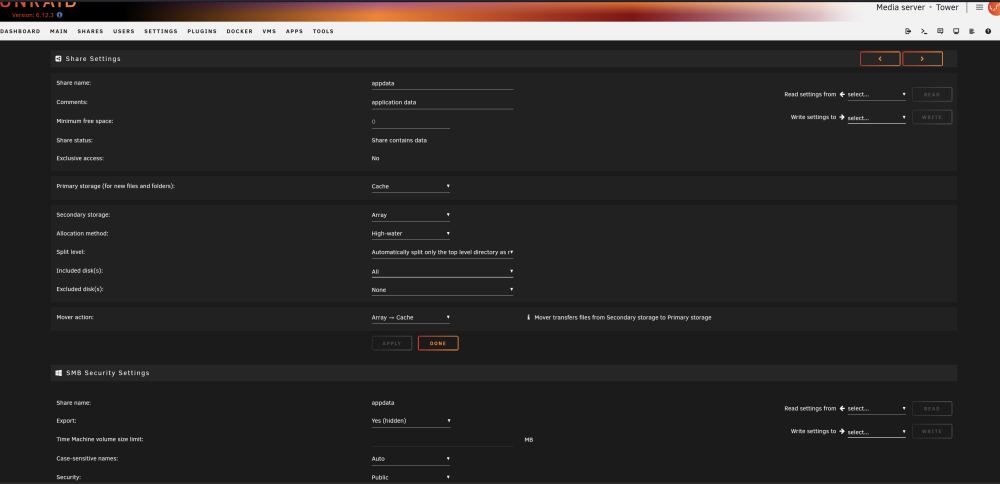Click Time Machine volume size limit field
This screenshot has width=1000, height=484.
pos(443,439)
